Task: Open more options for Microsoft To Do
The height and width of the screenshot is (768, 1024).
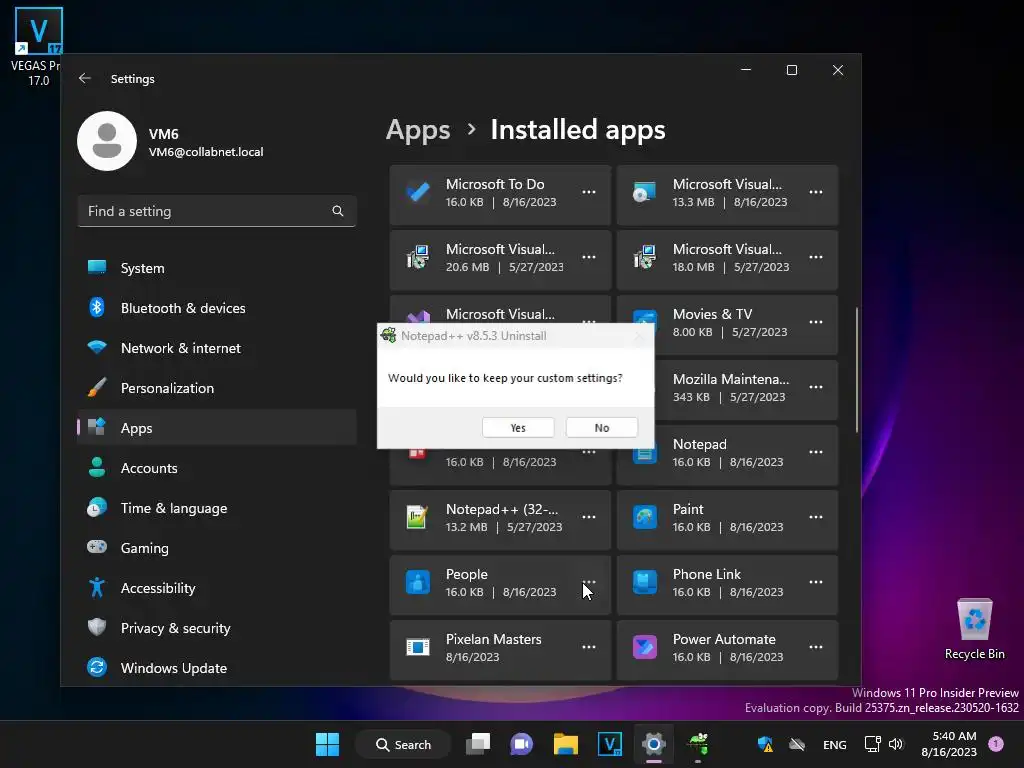Action: 588,192
